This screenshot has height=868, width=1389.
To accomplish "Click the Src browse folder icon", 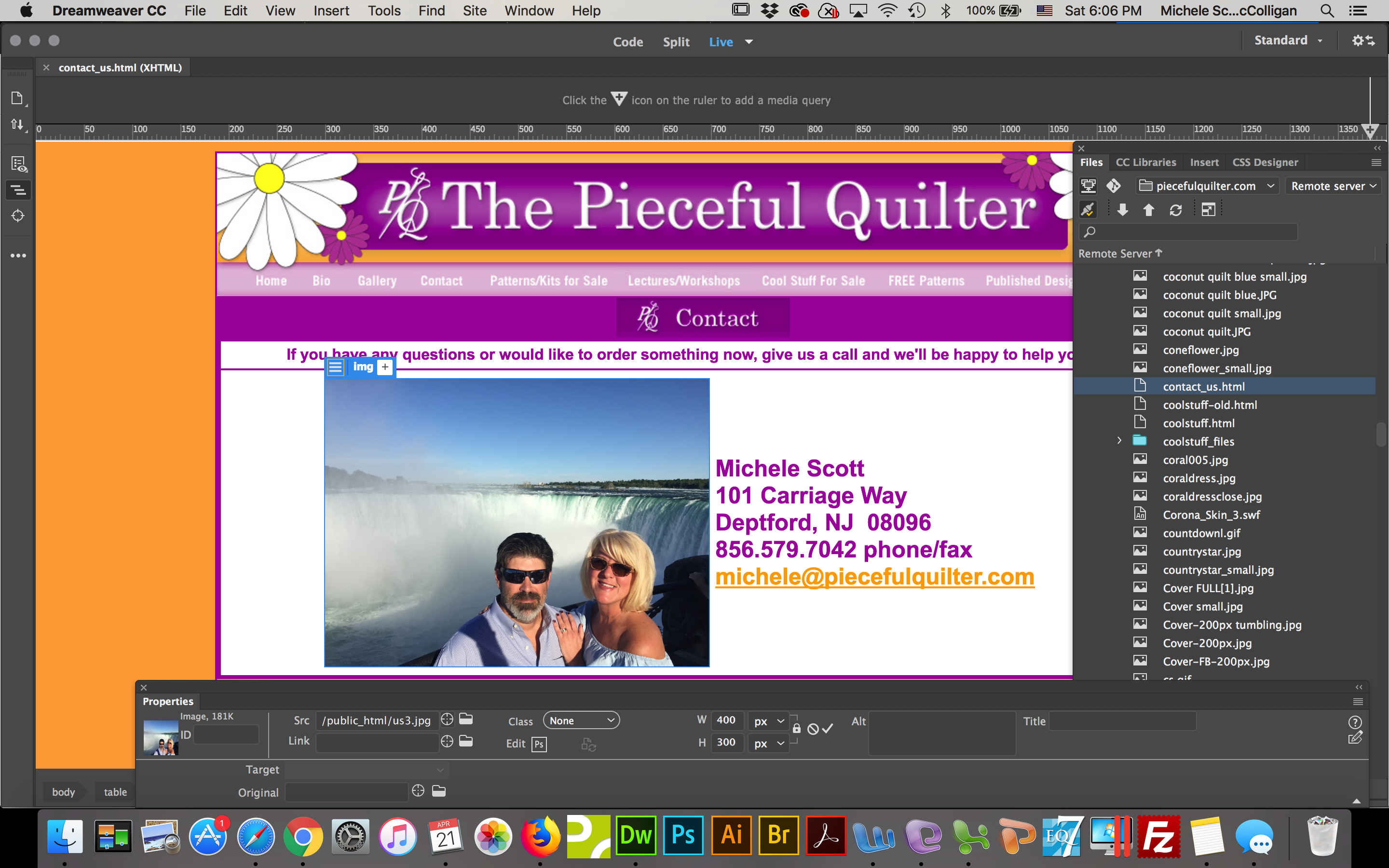I will (466, 719).
